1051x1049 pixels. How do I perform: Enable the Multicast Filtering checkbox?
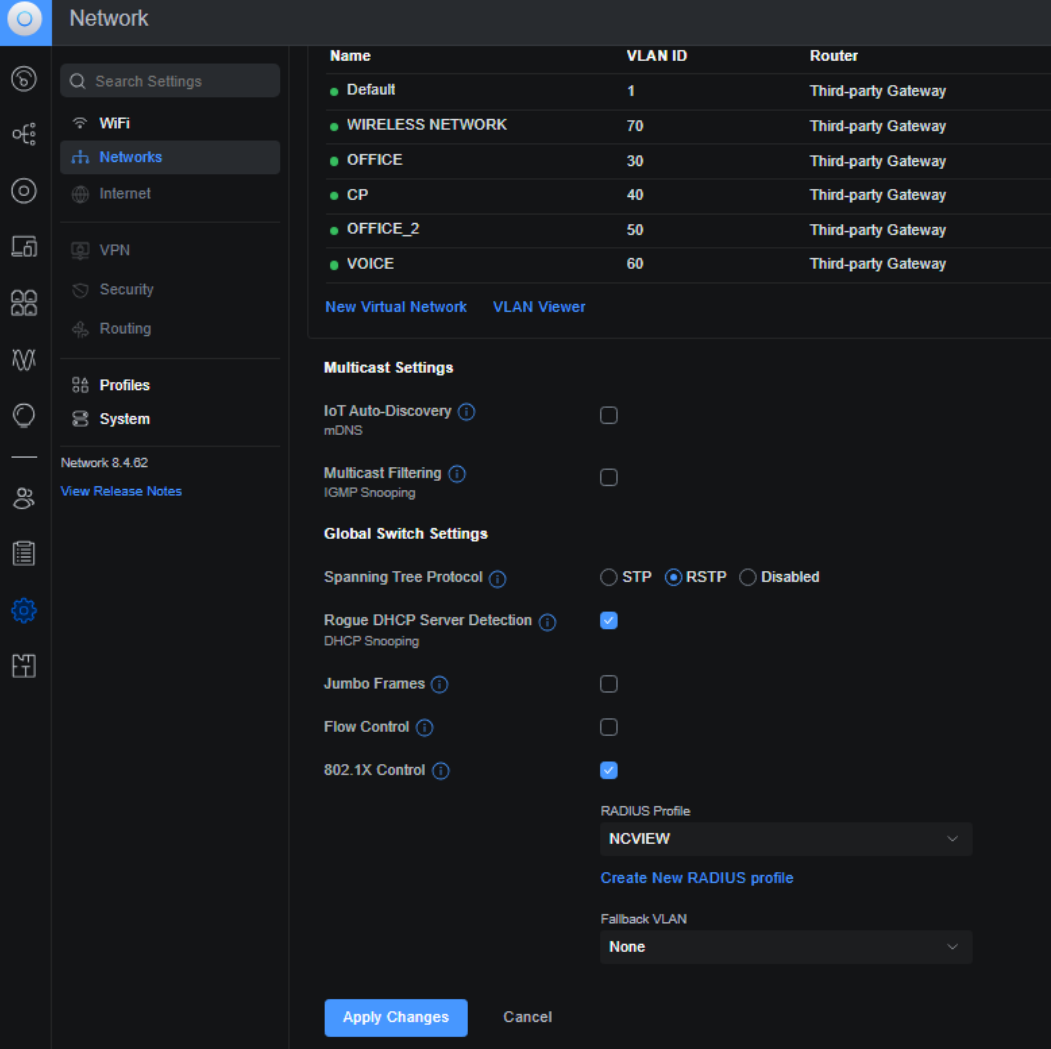pos(609,477)
